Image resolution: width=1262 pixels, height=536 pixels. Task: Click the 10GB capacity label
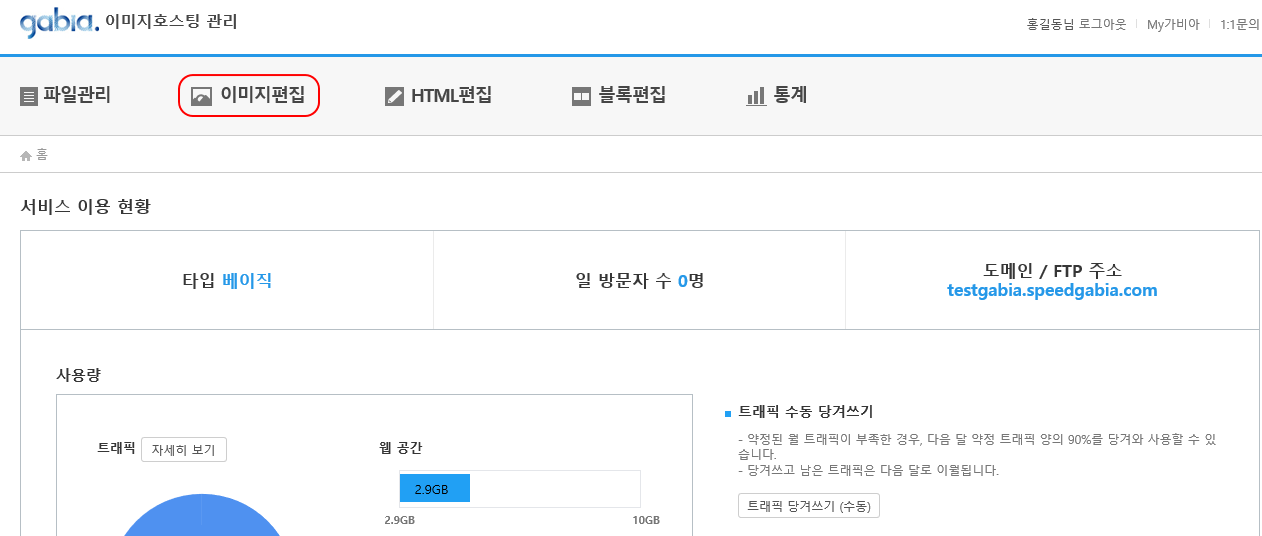(x=646, y=521)
